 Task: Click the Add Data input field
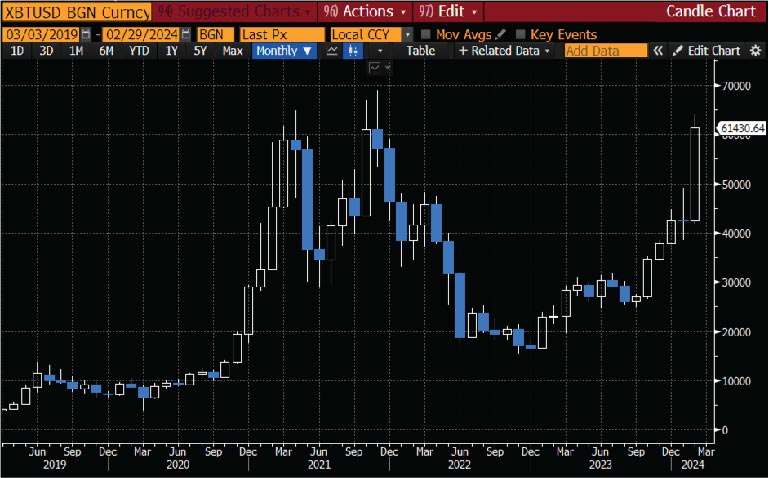[x=606, y=51]
